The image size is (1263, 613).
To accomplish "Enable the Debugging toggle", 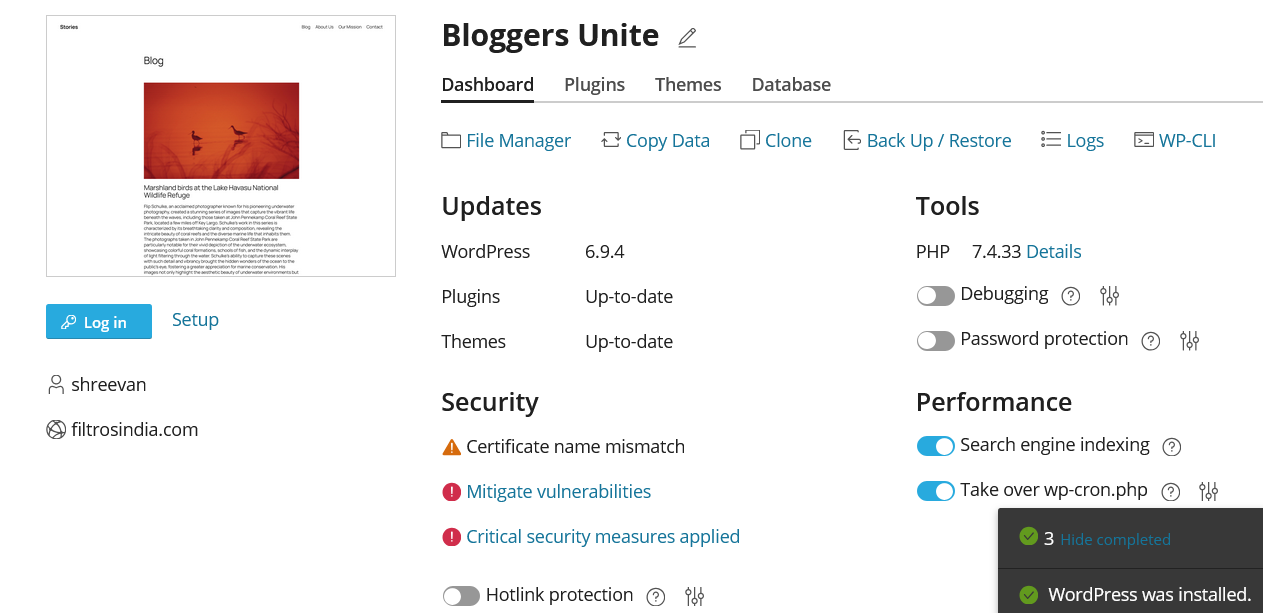I will click(x=935, y=296).
